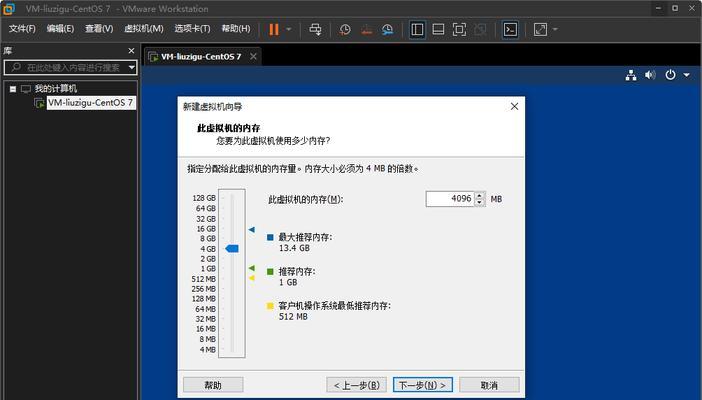Viewport: 702px width, 400px height.
Task: Select VM-liuzigu-CentOS 7 in library tree
Action: pos(90,103)
